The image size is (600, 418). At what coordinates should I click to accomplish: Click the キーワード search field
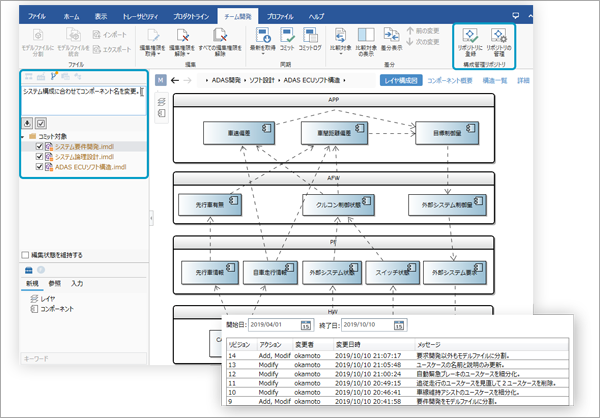click(x=83, y=359)
